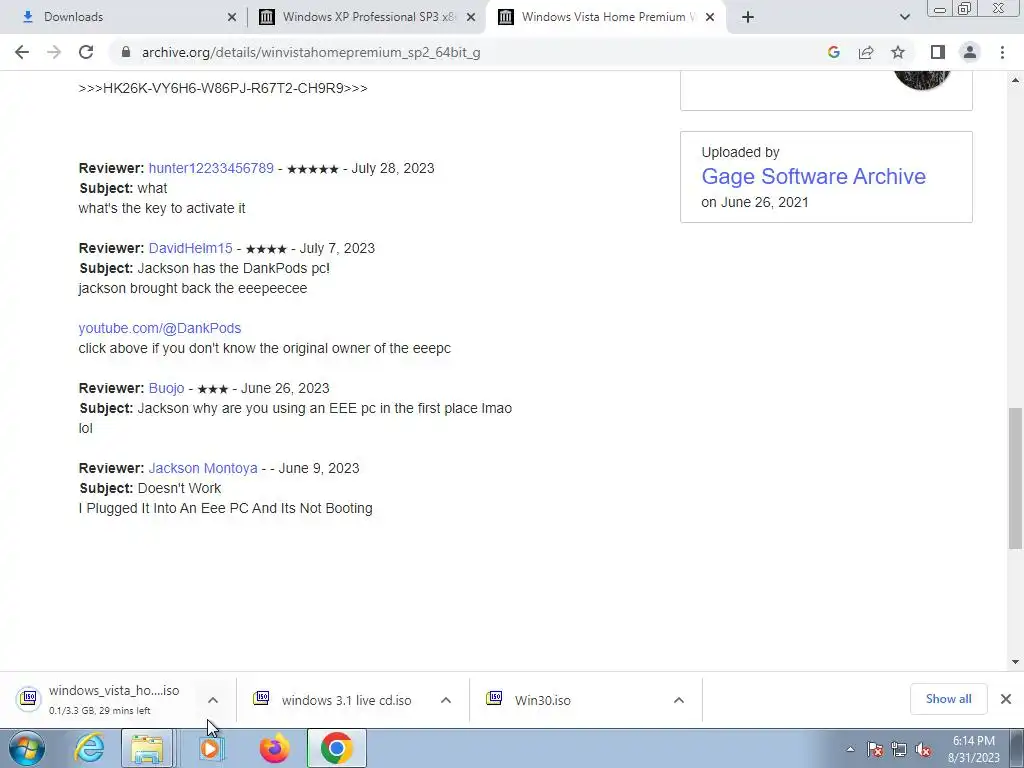Open reviewer Jackson Montoya's profile
This screenshot has height=768, width=1024.
click(x=202, y=468)
